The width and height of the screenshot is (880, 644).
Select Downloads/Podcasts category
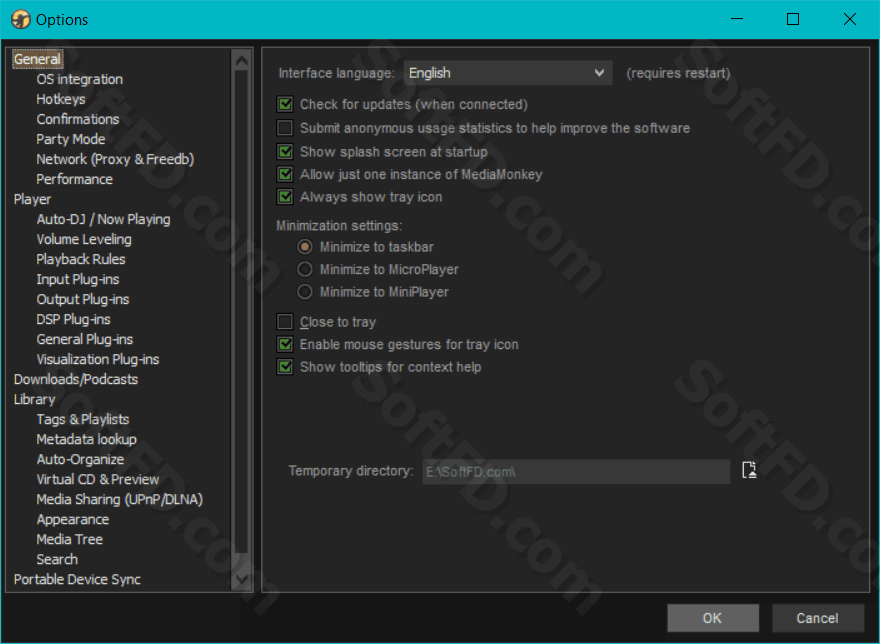coord(76,380)
